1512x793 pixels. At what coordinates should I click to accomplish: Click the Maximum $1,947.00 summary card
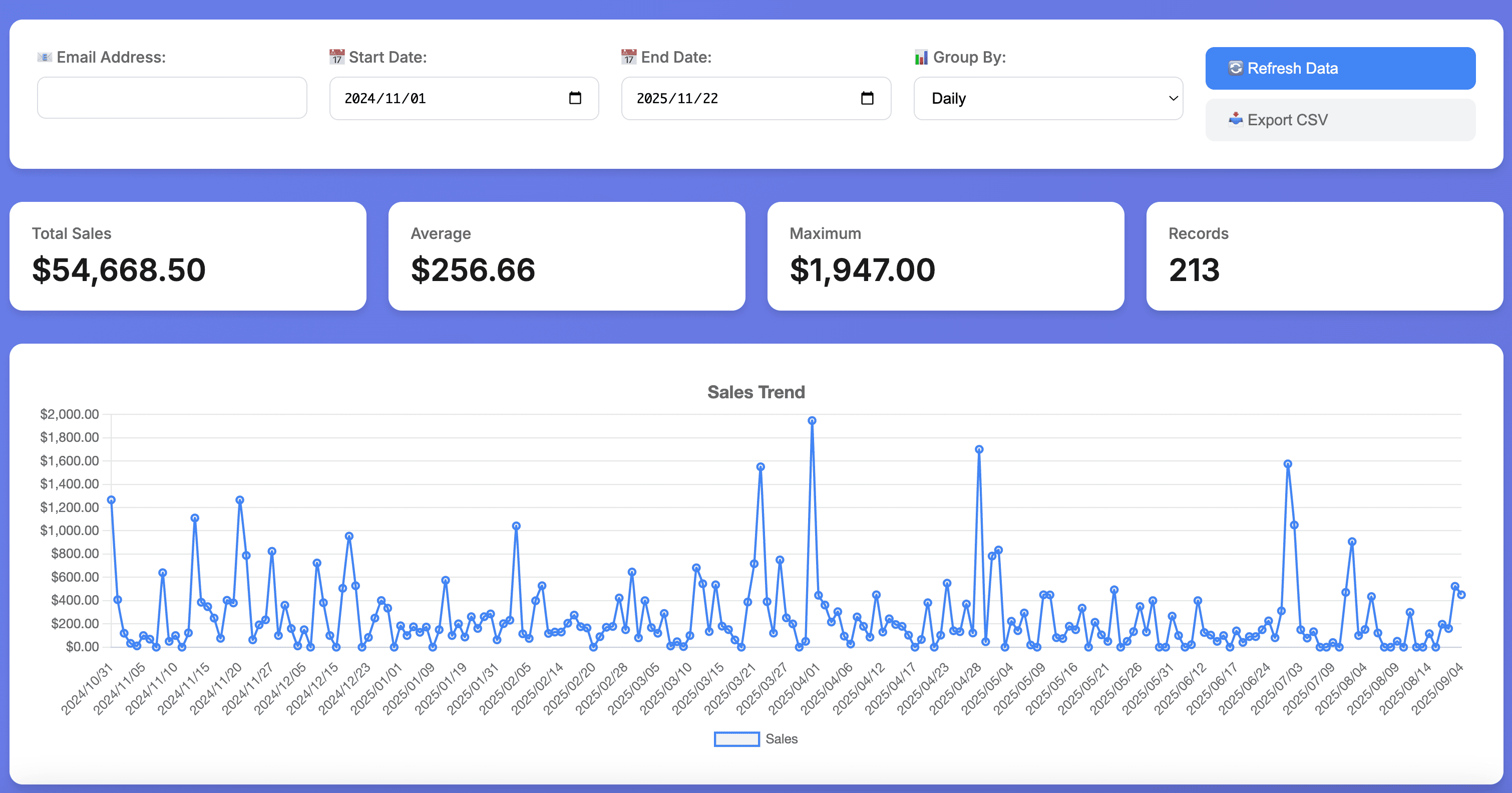[x=945, y=256]
